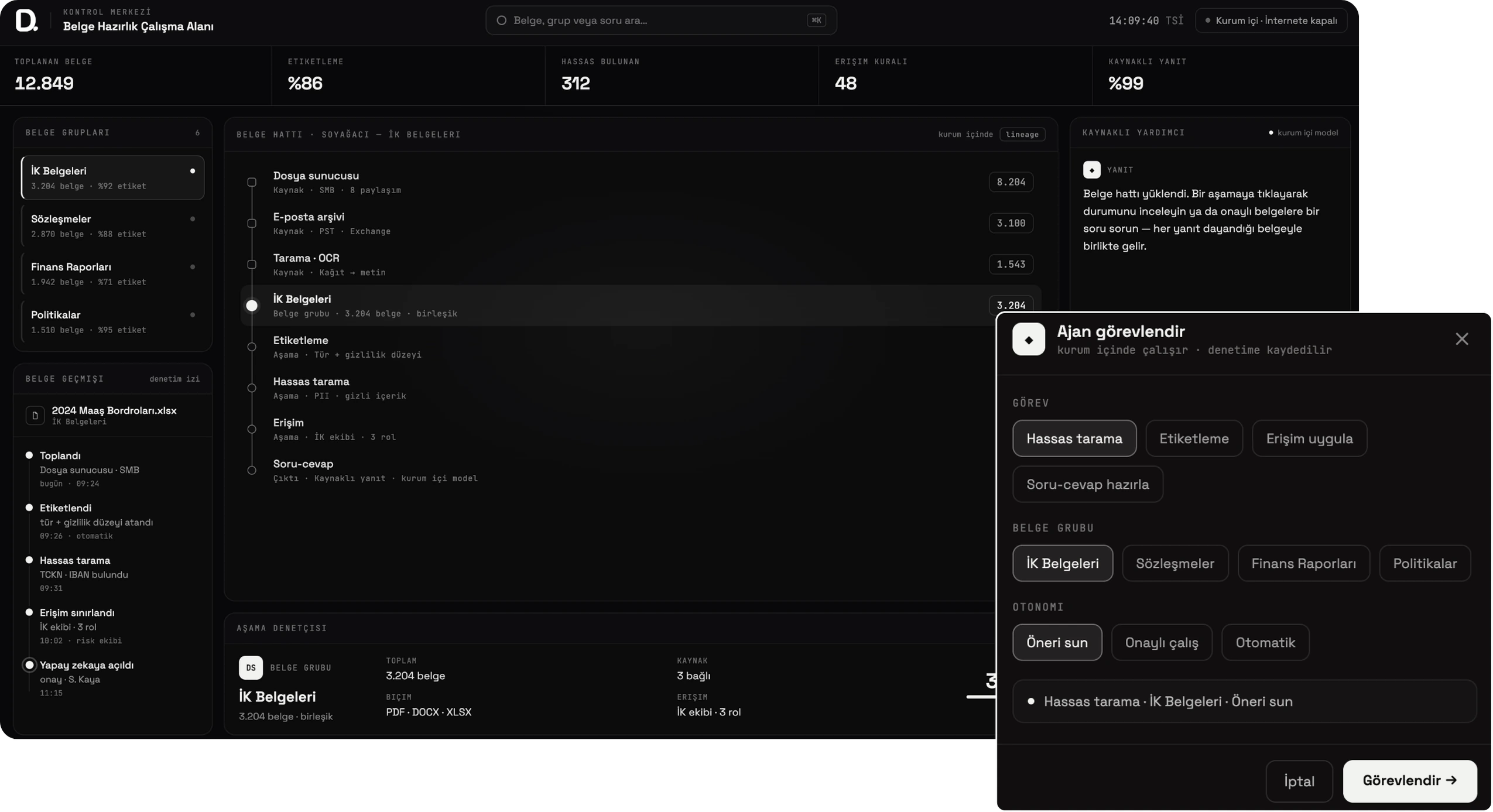Click the 1.543 count badge for Tarama · OCR
This screenshot has width=1493, height=812.
[x=1011, y=264]
